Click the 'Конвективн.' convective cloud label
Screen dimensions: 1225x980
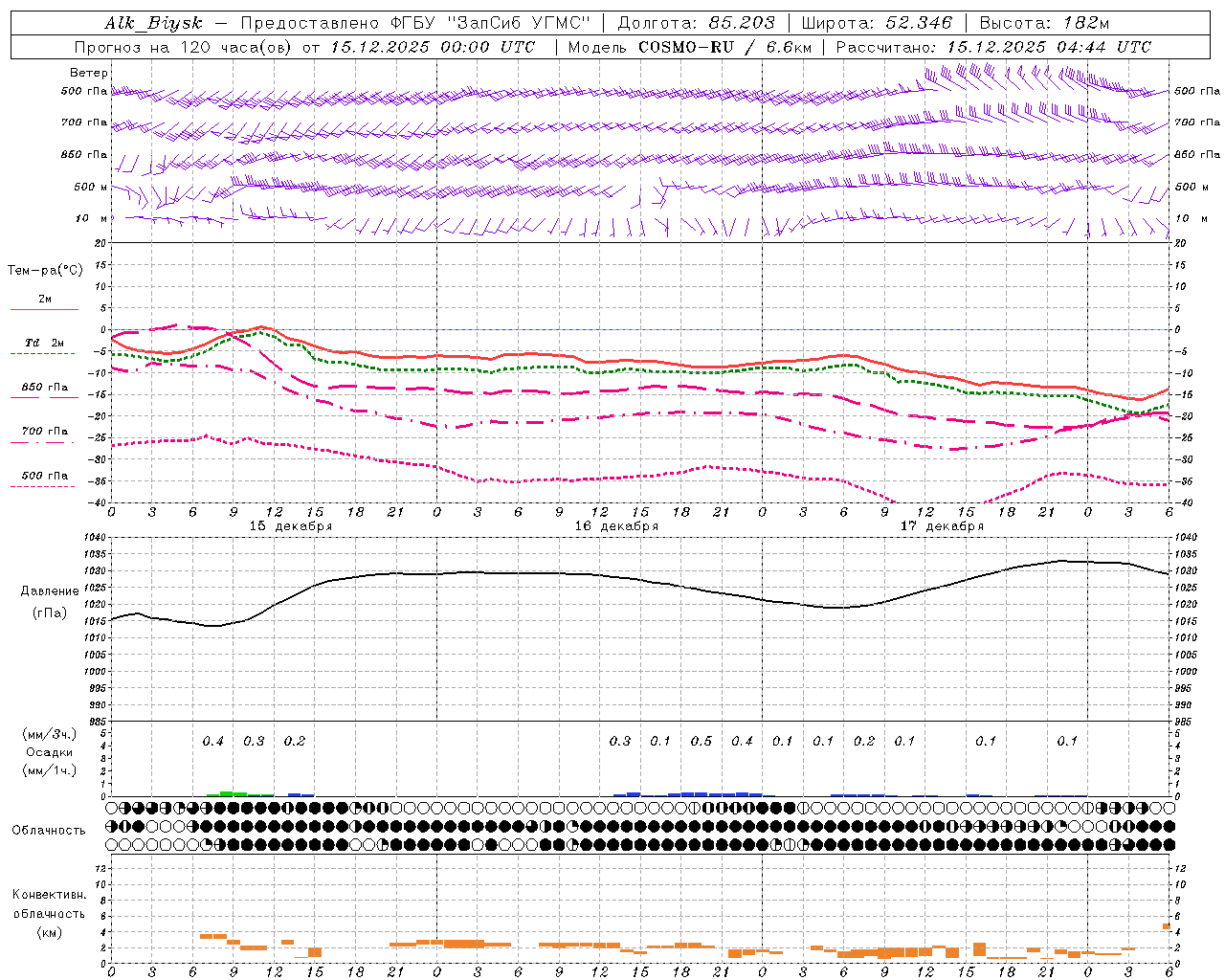click(x=50, y=895)
